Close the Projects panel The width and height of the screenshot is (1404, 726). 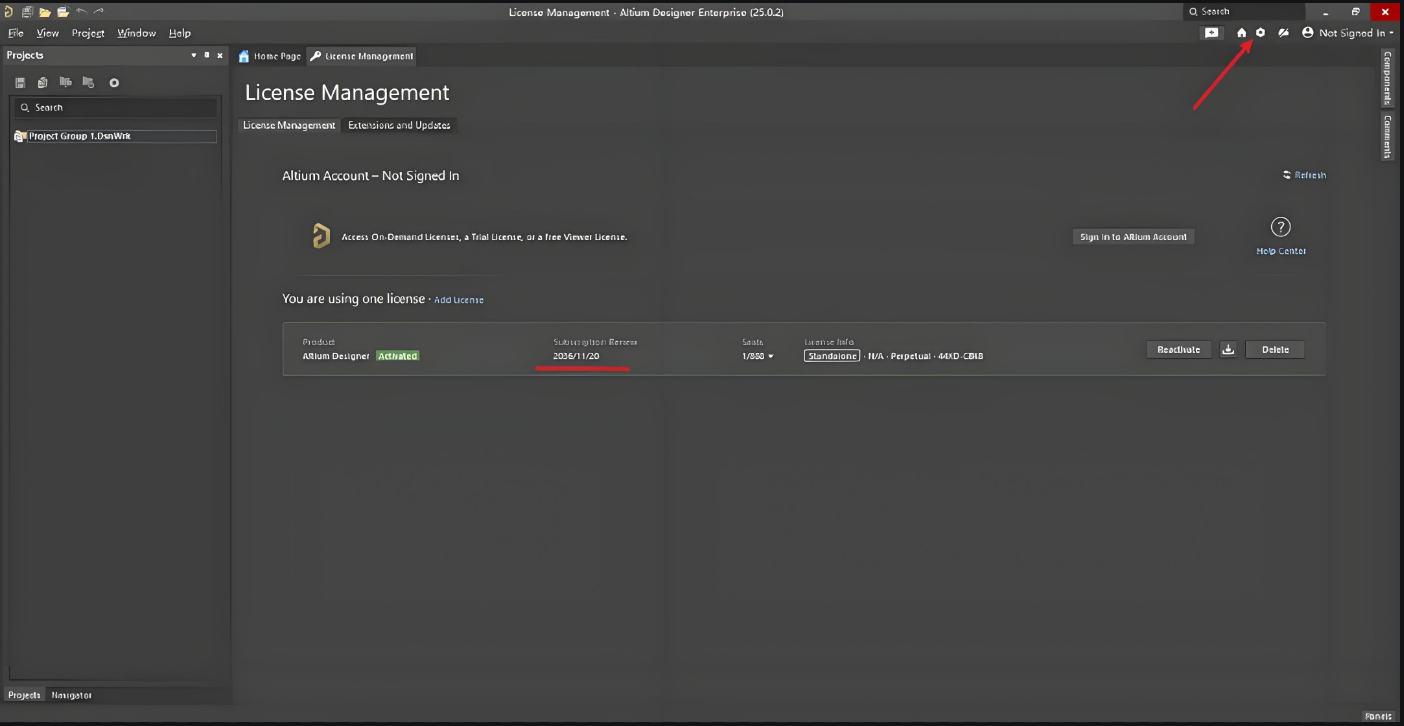(x=220, y=55)
